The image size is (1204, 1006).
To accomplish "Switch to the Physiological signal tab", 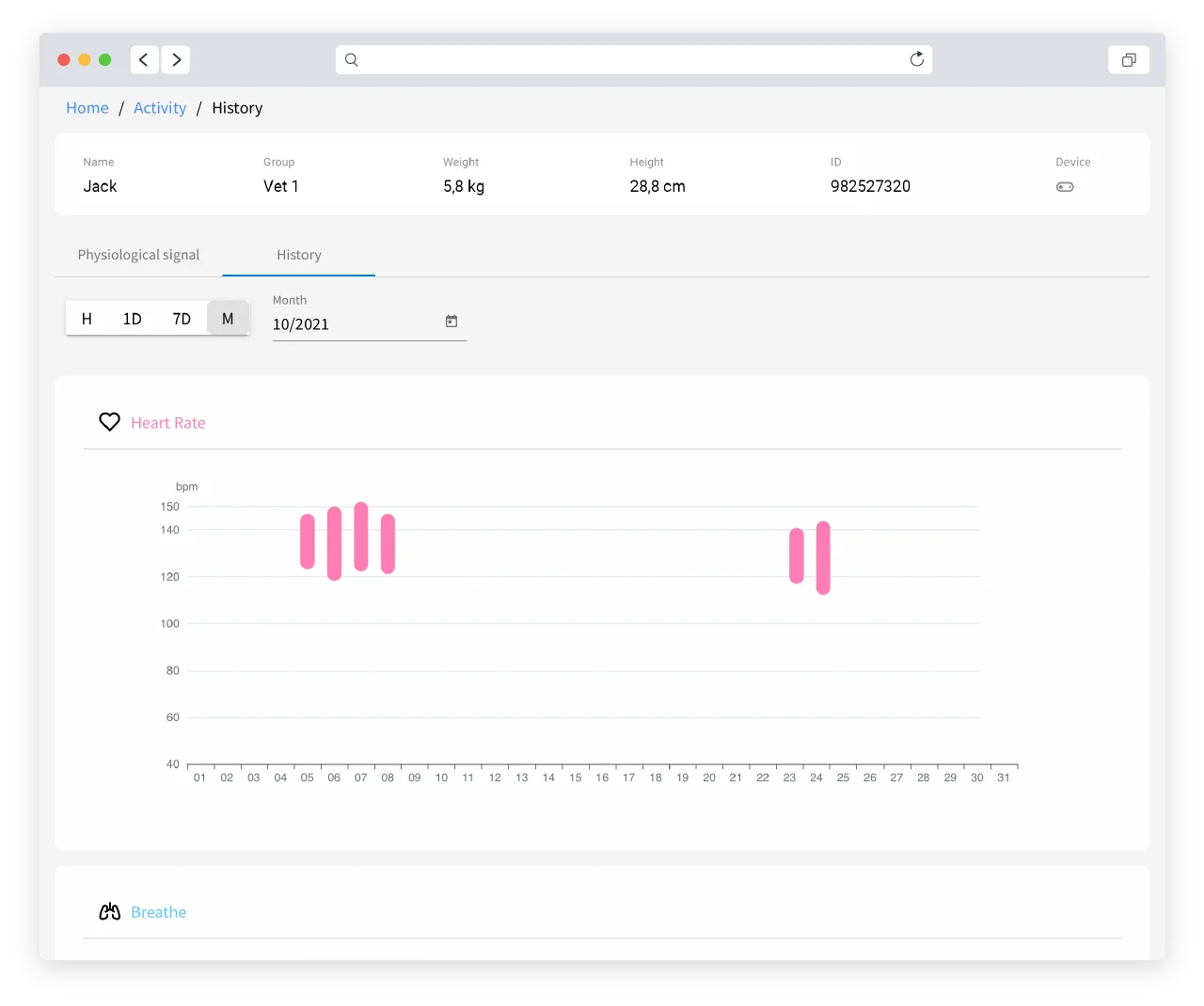I will (x=138, y=255).
